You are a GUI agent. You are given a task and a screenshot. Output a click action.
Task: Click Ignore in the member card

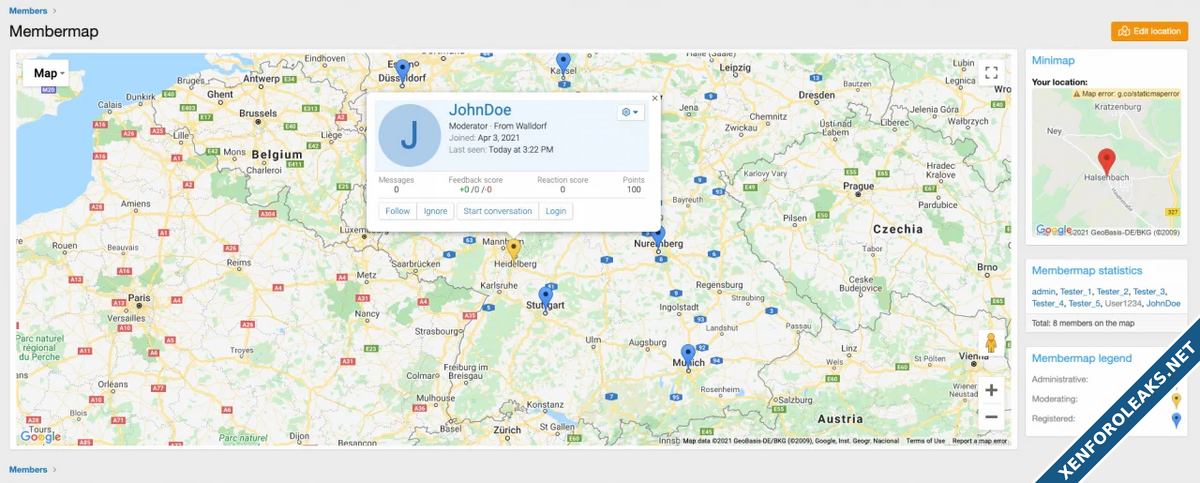(435, 211)
